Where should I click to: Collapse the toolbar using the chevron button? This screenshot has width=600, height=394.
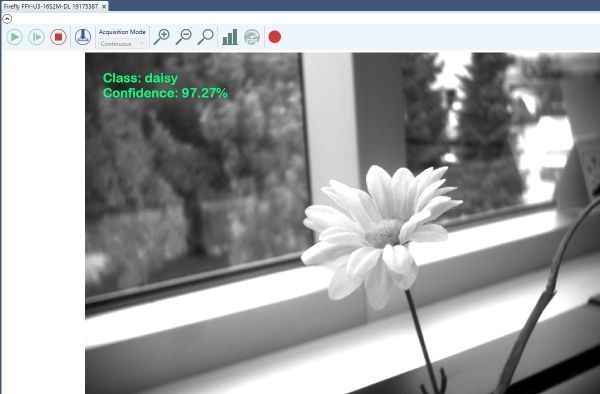[x=7, y=18]
